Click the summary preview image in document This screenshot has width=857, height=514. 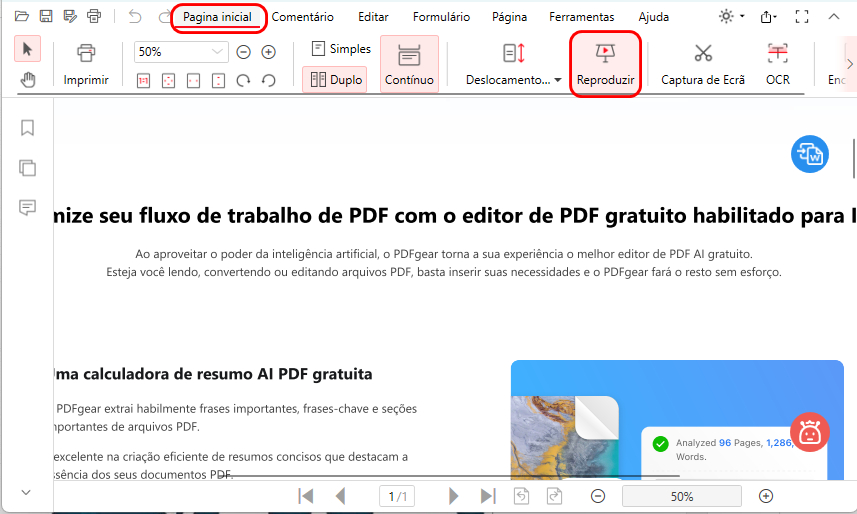click(677, 420)
